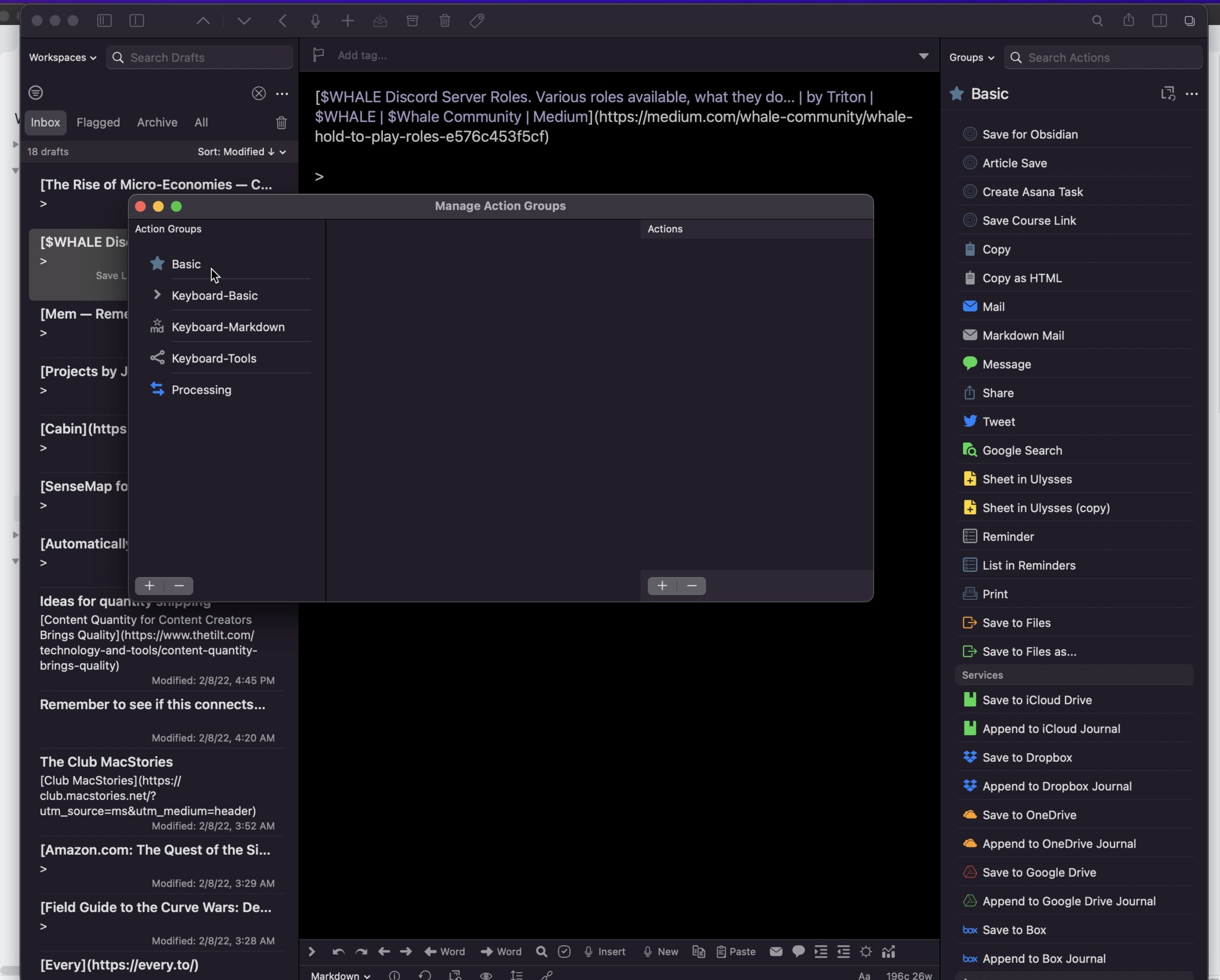Toggle the task checkbox icon in bottom toolbar
1220x980 pixels.
point(564,952)
